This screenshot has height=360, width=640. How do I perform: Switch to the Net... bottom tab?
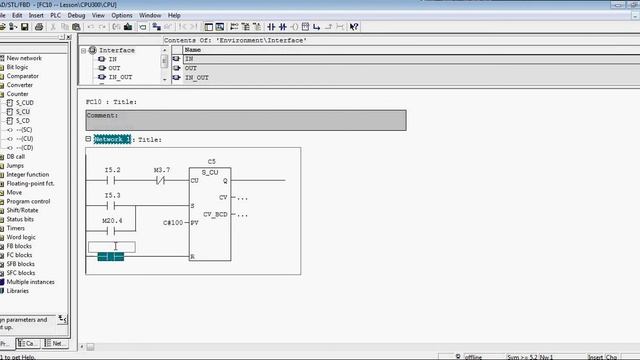[55, 344]
